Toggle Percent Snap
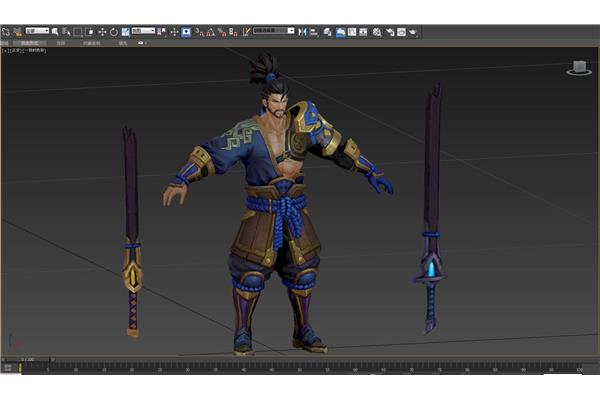This screenshot has height=400, width=600. (x=222, y=32)
